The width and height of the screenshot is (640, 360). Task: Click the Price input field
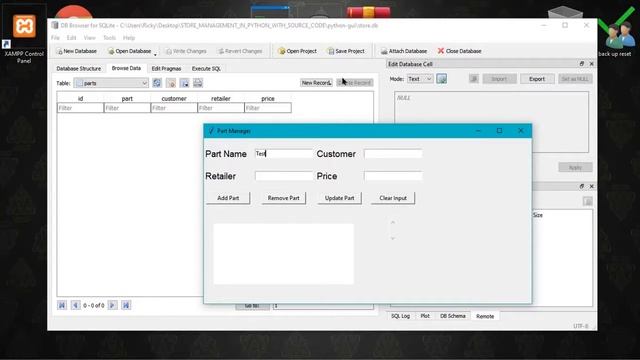pyautogui.click(x=393, y=176)
